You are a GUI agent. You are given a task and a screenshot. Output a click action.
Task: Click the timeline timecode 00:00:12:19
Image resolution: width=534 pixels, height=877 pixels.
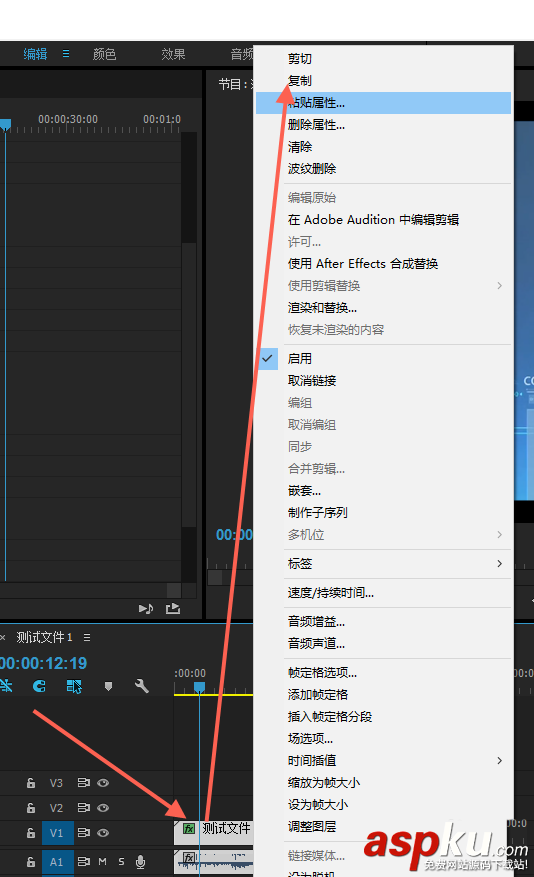(44, 663)
